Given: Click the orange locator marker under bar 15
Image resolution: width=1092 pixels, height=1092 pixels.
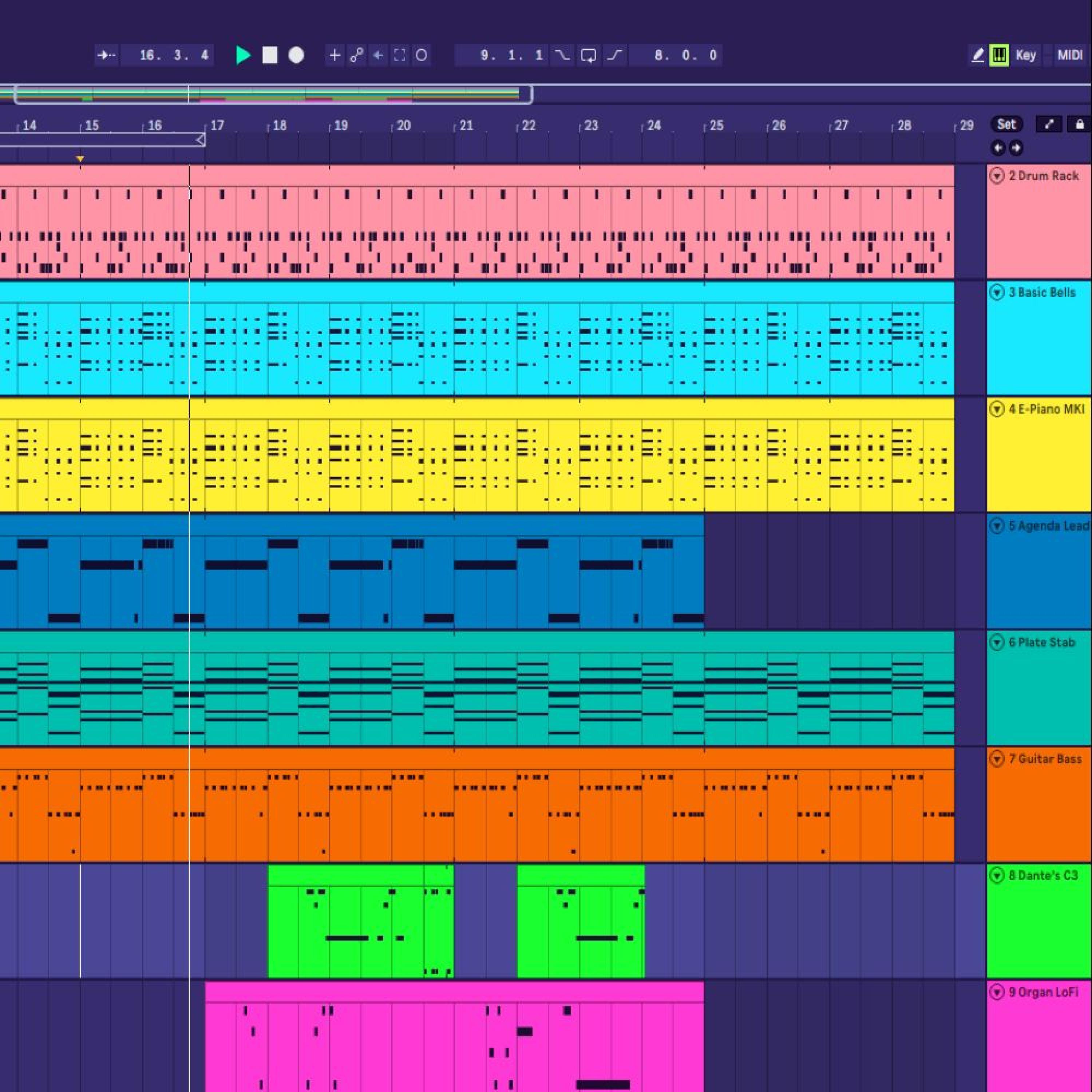Looking at the screenshot, I should coord(80,159).
